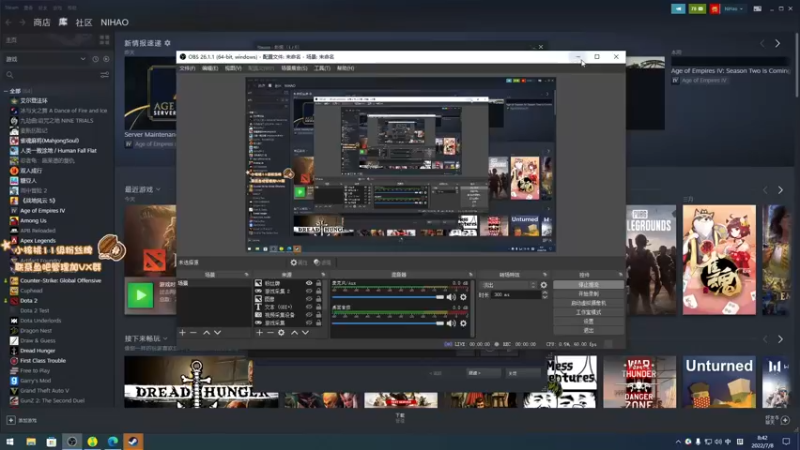Image resolution: width=800 pixels, height=450 pixels.
Task: Open the transition properties gear in OBS
Action: coord(544,285)
